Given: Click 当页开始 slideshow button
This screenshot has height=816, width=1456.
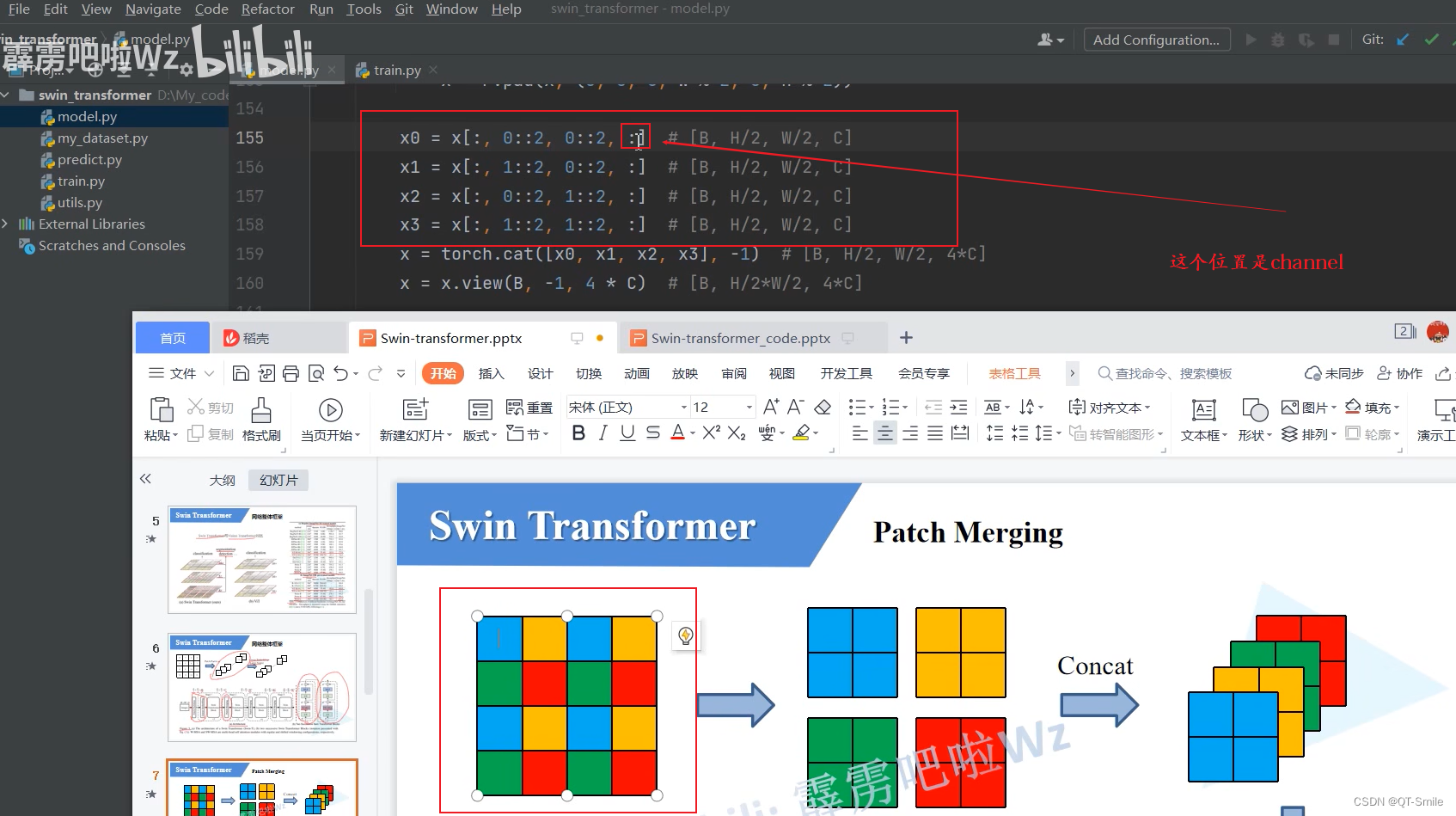Looking at the screenshot, I should [331, 419].
